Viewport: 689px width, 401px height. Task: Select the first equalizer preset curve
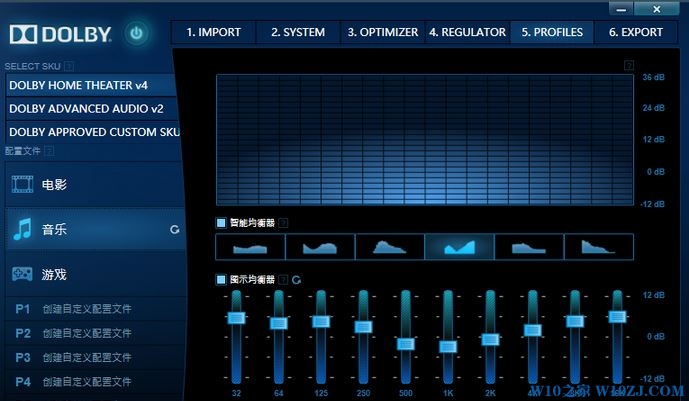pos(250,247)
